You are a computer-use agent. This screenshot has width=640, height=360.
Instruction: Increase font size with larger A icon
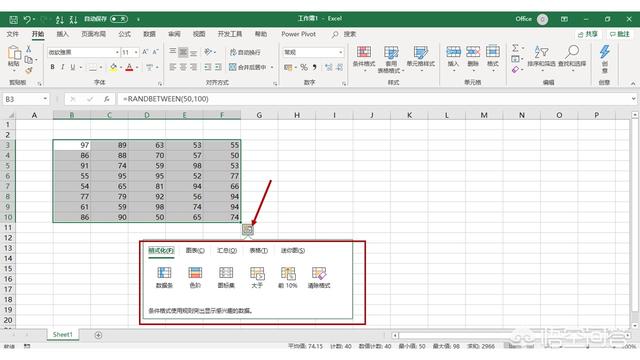(145, 52)
